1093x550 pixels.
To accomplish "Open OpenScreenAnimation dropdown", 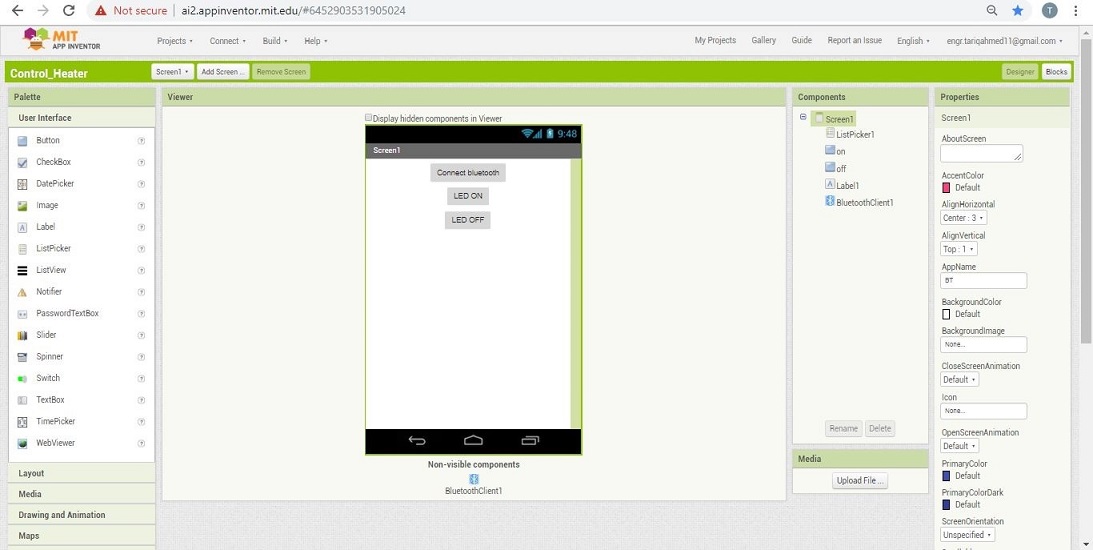I will 960,446.
